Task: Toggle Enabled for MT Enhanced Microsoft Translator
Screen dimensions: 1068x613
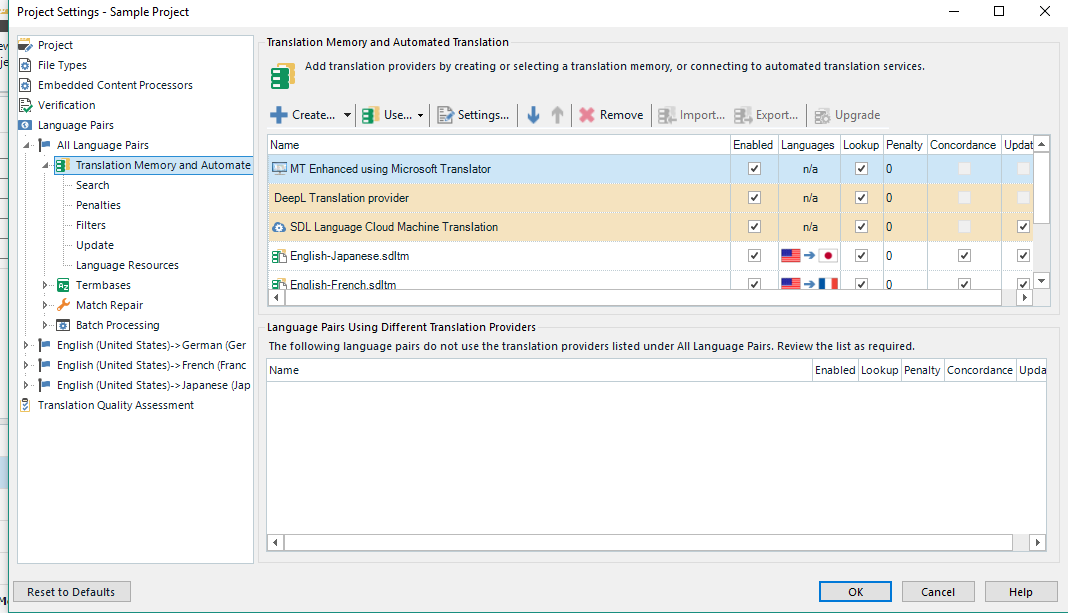Action: (x=754, y=169)
